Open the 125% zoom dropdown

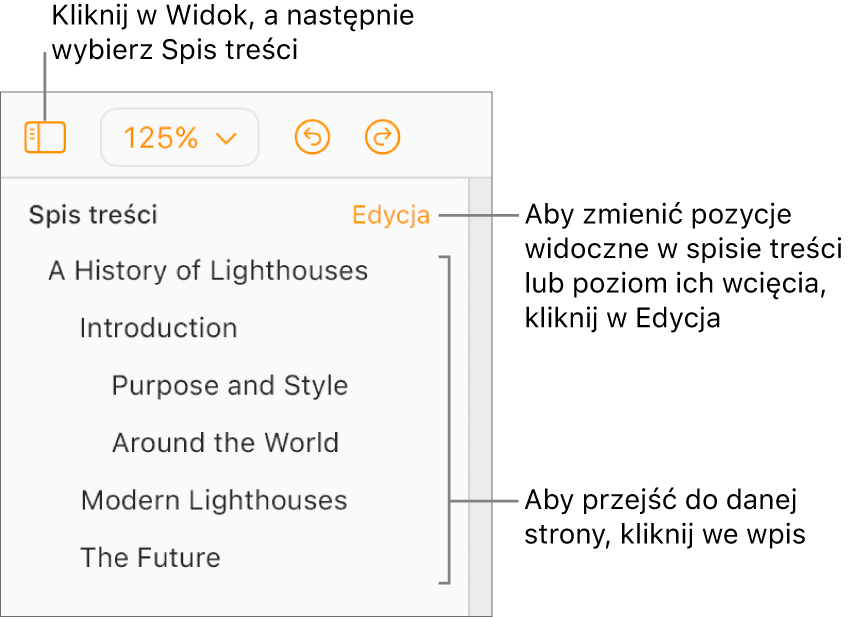[x=180, y=137]
